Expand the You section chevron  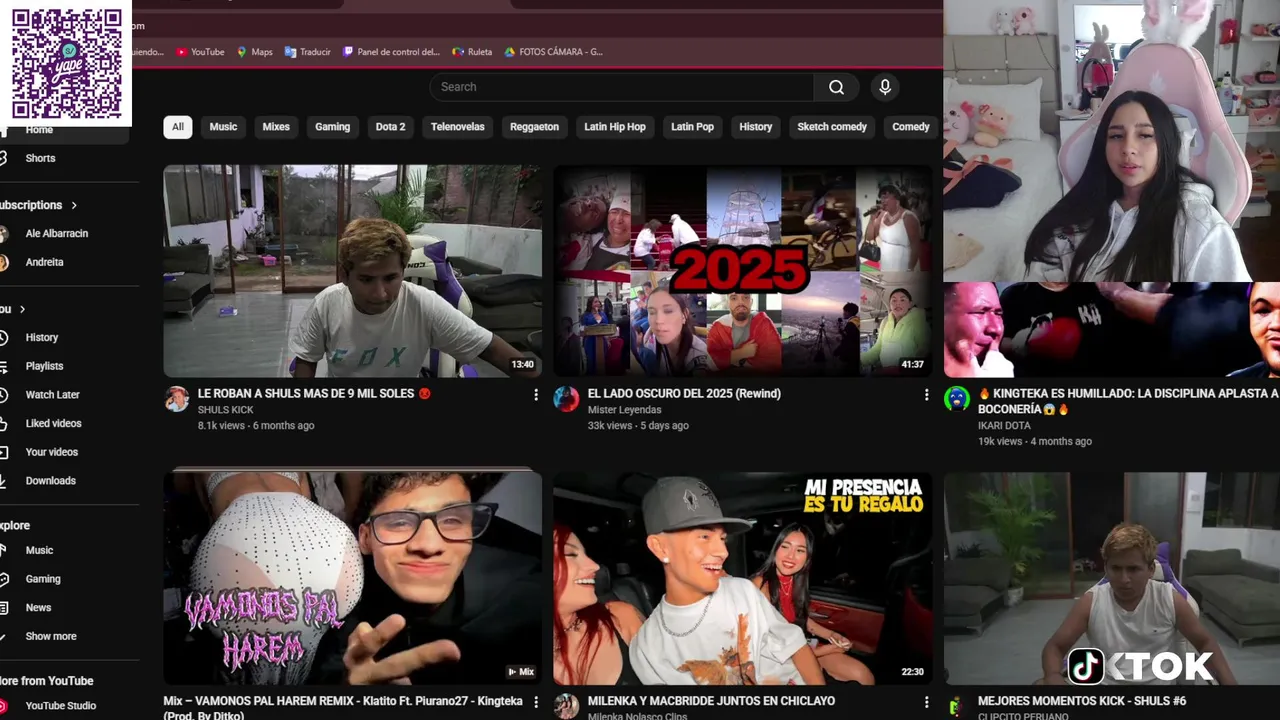point(22,309)
